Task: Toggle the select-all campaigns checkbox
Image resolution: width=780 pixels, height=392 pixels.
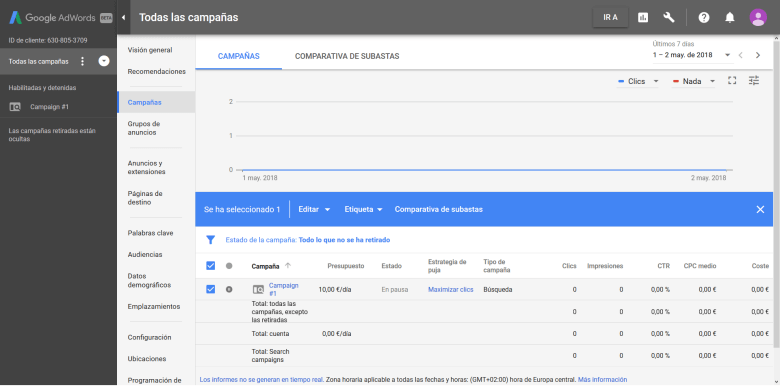Action: (x=210, y=266)
